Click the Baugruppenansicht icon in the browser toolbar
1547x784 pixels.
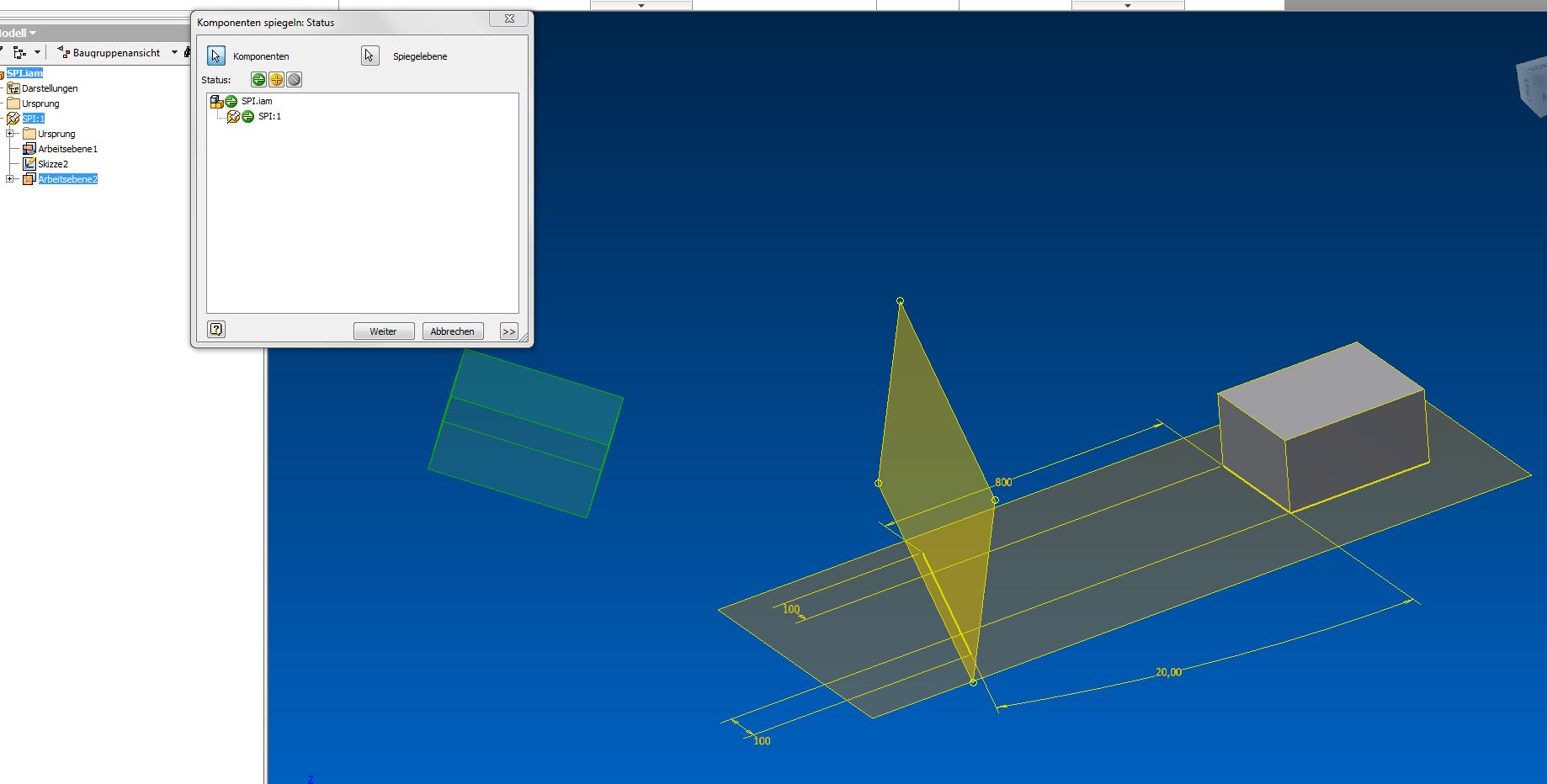63,52
